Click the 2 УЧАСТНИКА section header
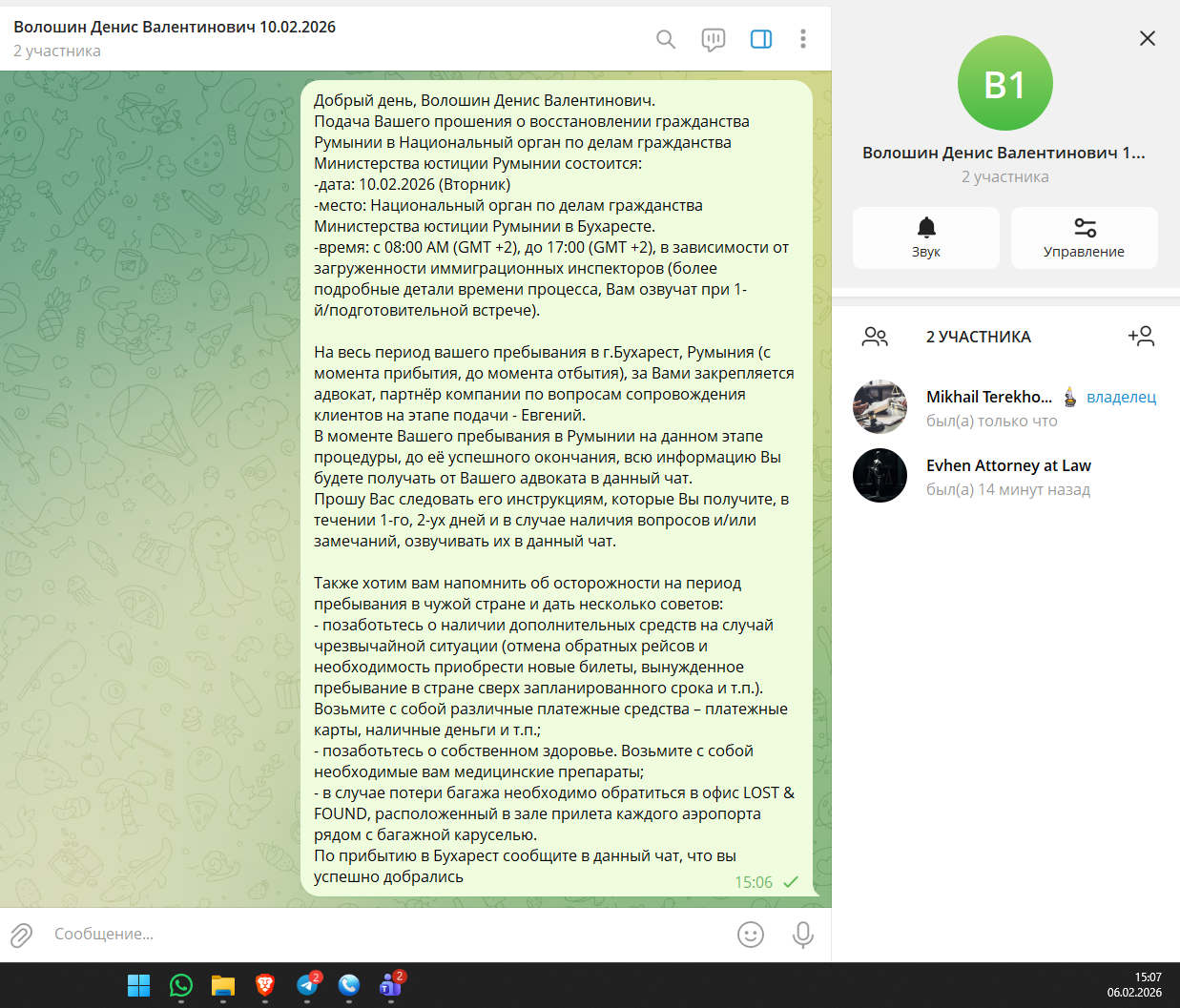The image size is (1180, 1008). pos(979,337)
